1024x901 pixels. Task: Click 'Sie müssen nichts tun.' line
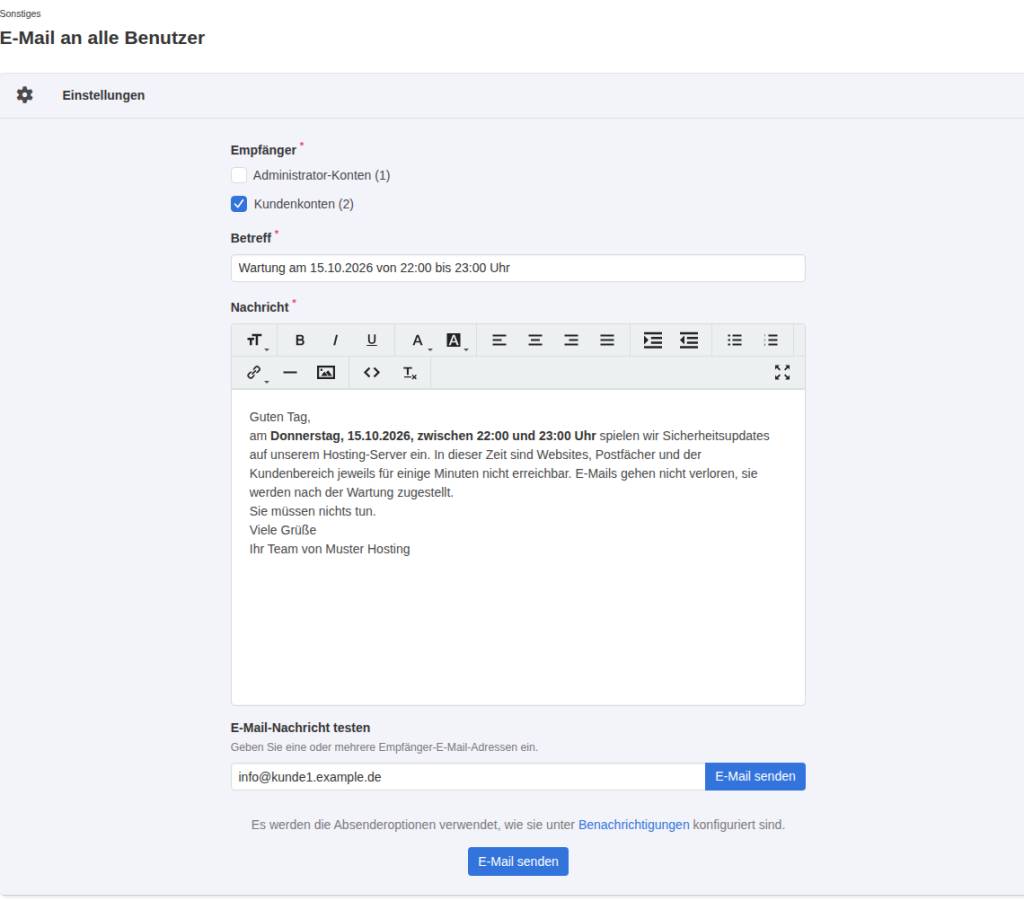click(313, 511)
